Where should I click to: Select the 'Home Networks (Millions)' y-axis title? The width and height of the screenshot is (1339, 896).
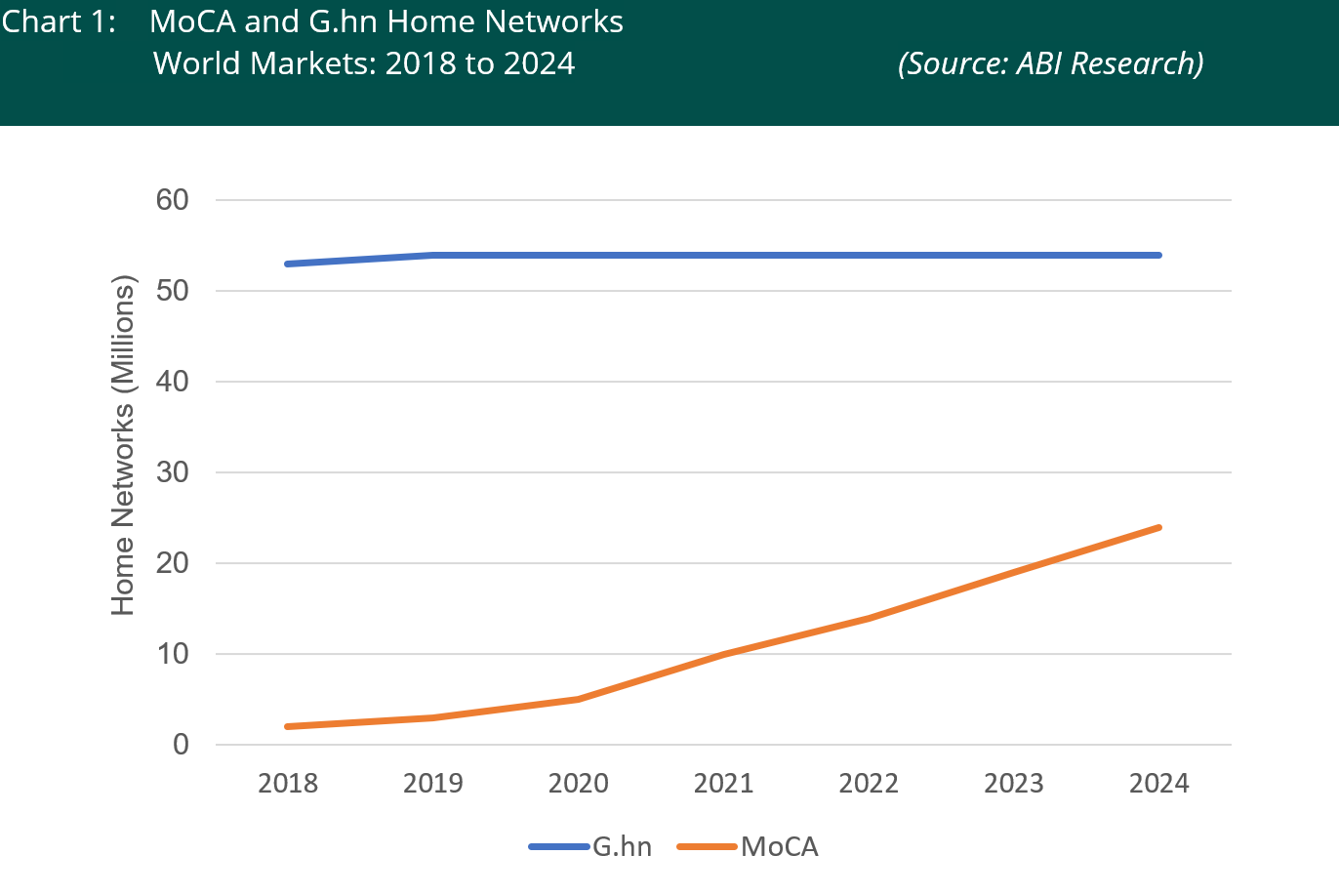123,447
